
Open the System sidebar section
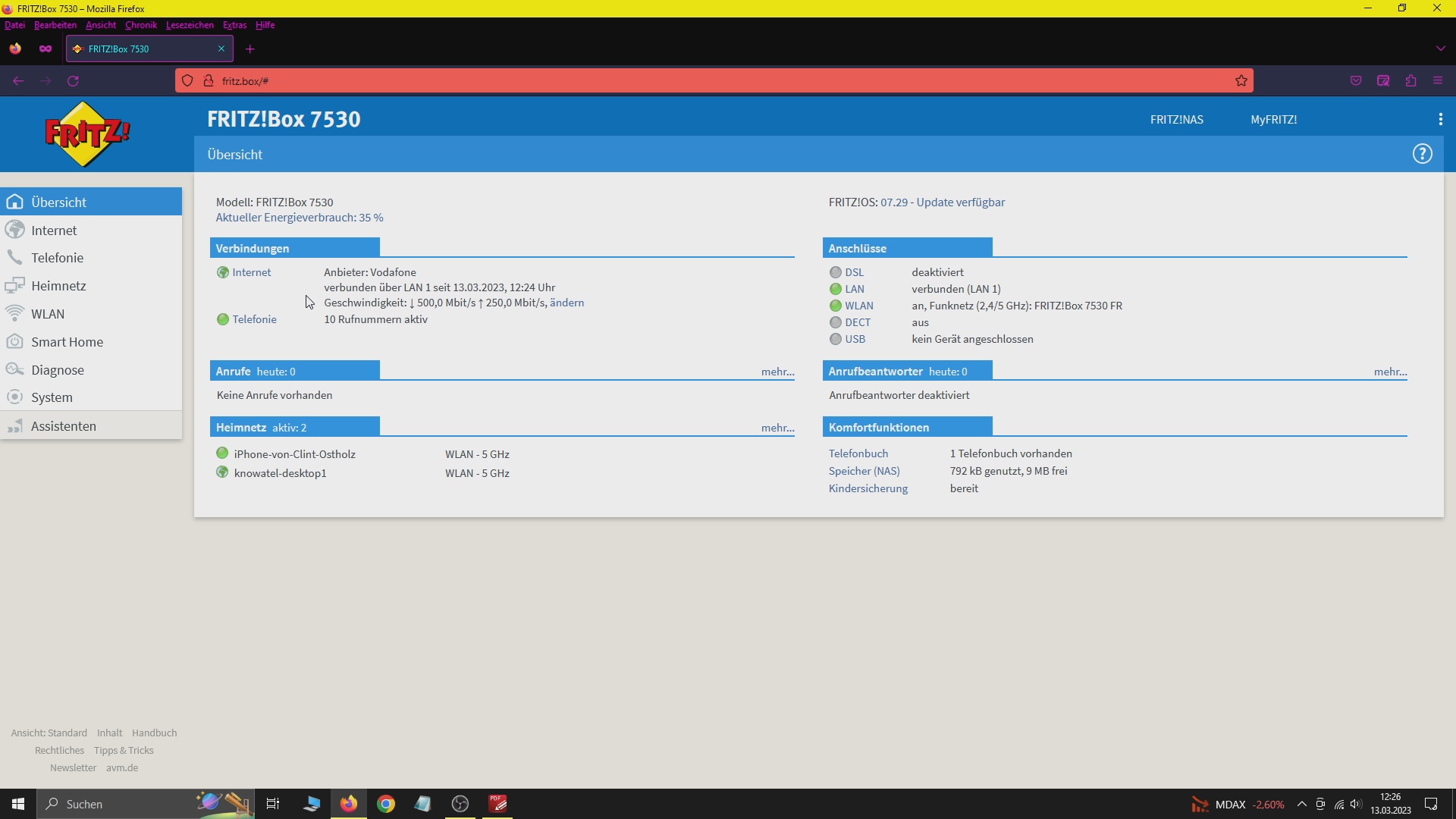52,397
